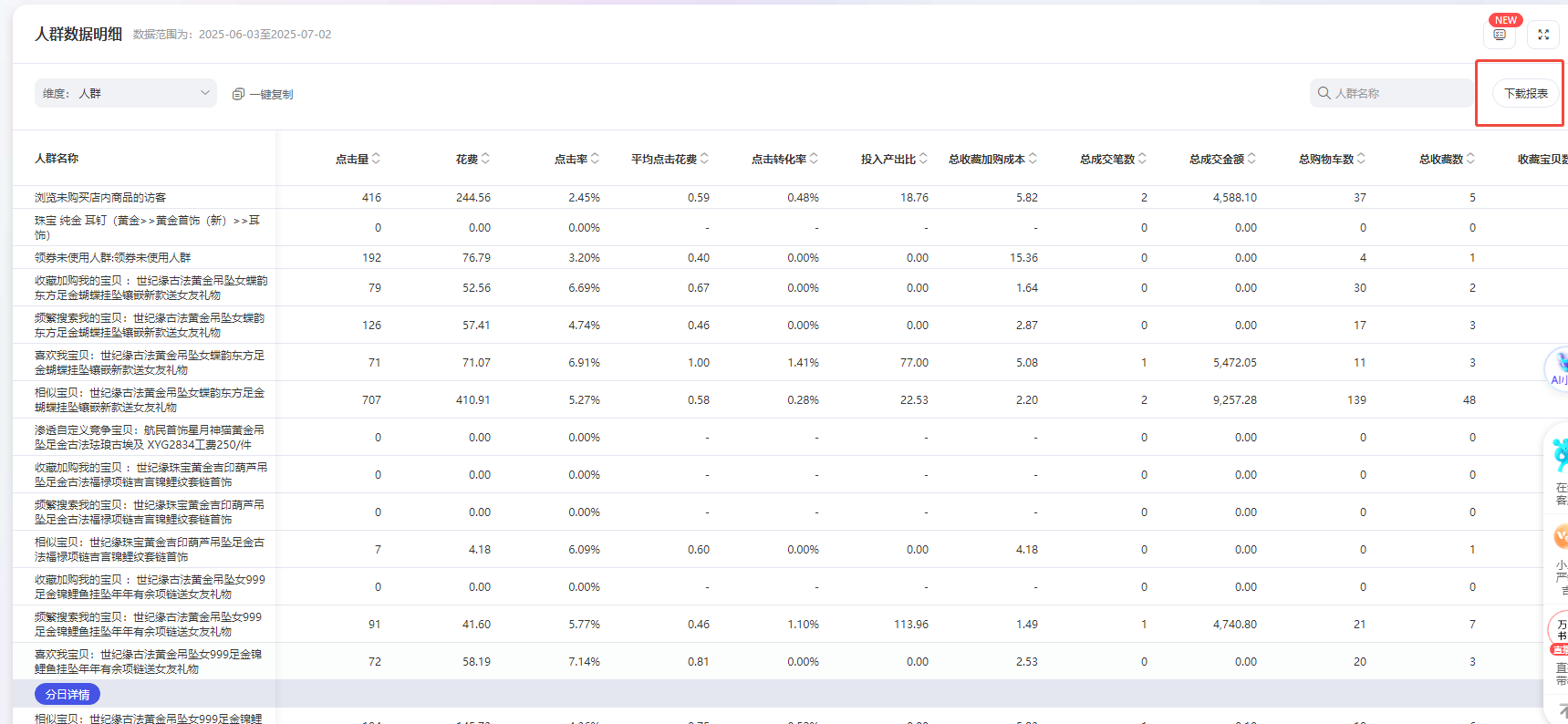This screenshot has width=1568, height=724.
Task: Click the 下载报表 button
Action: click(1525, 93)
